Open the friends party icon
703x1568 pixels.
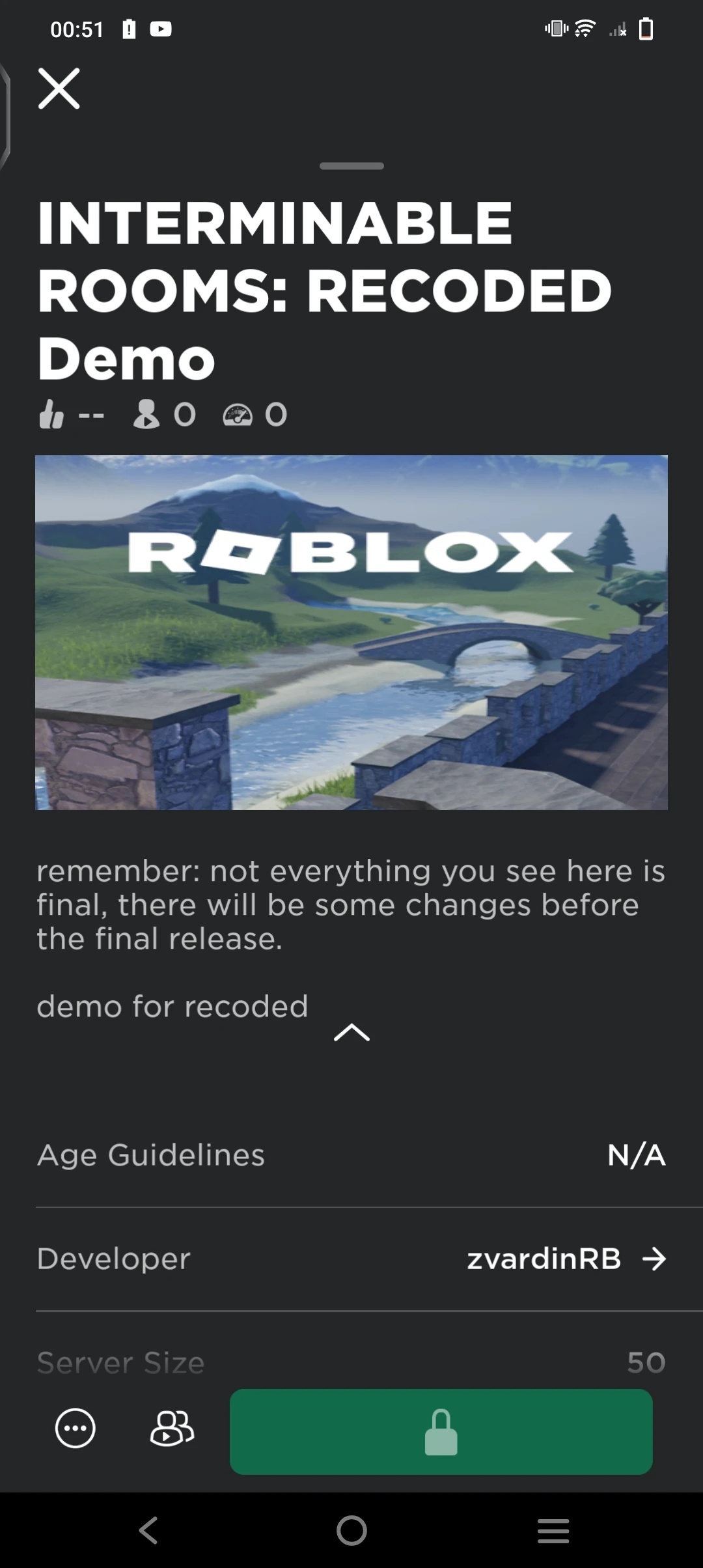click(172, 1428)
